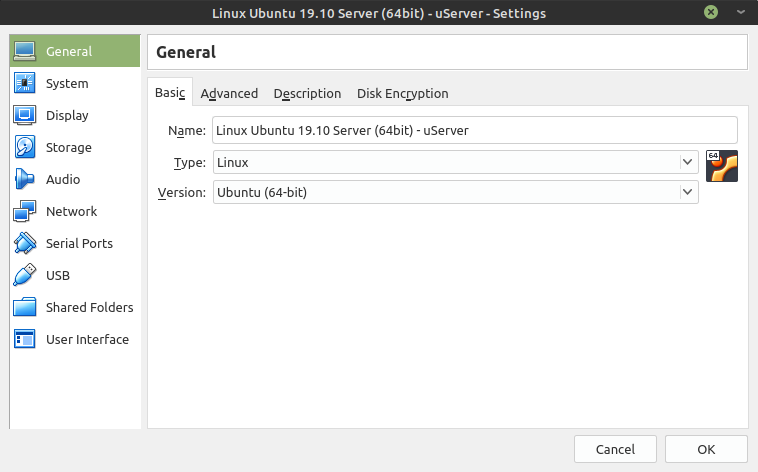This screenshot has height=472, width=758.
Task: Open the User Interface label
Action: [x=87, y=339]
